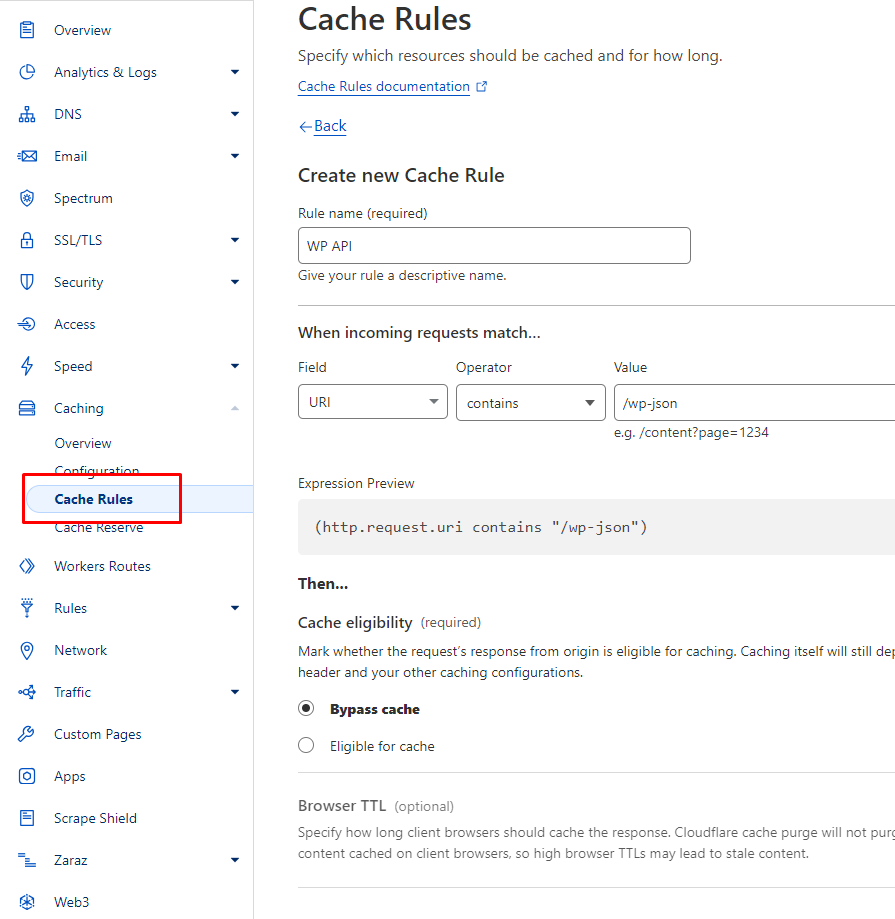Open Cache Reserve in Caching submenu
Viewport: 895px width, 919px height.
[99, 528]
